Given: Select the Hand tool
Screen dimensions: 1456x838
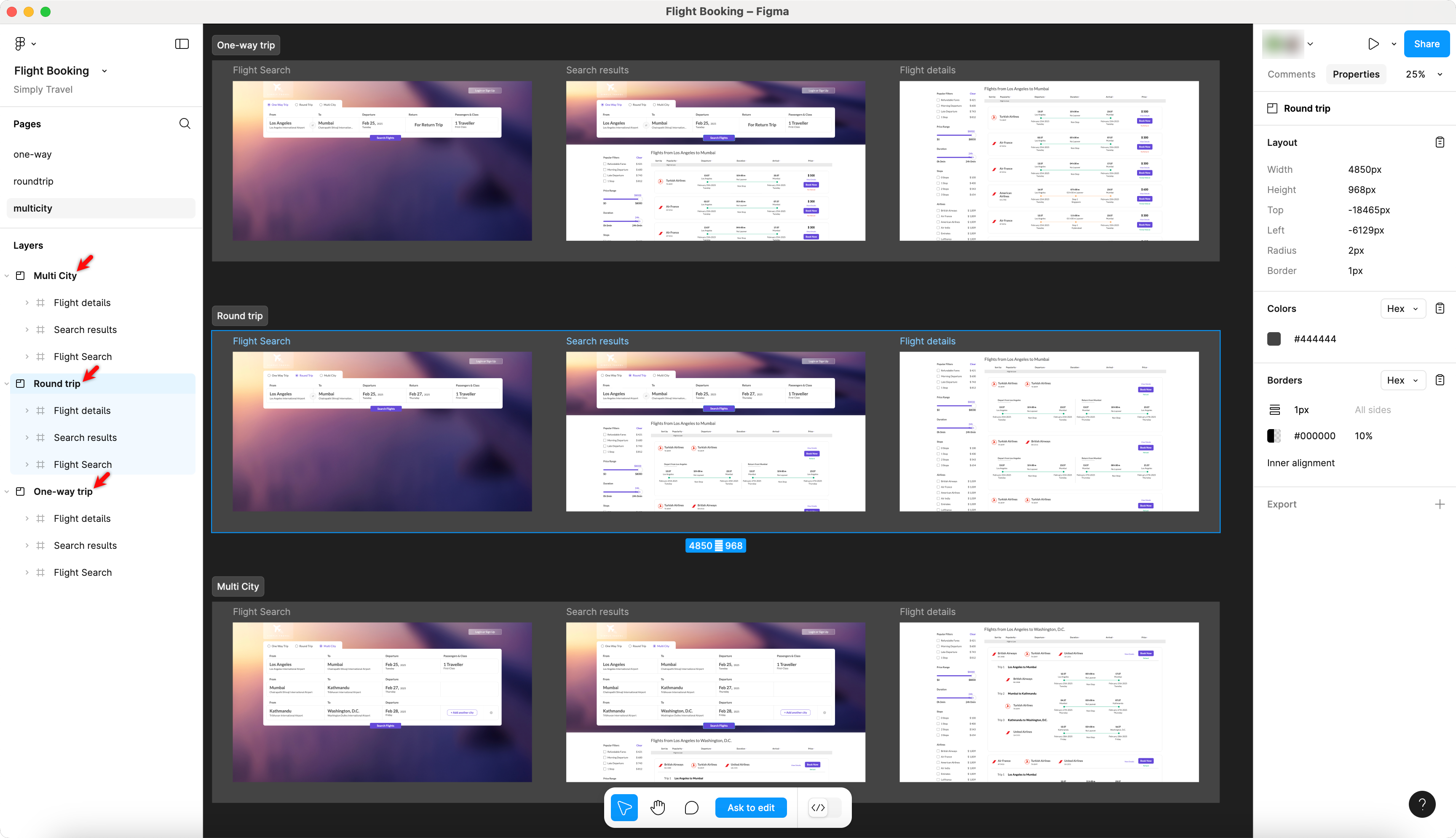Looking at the screenshot, I should 658,808.
